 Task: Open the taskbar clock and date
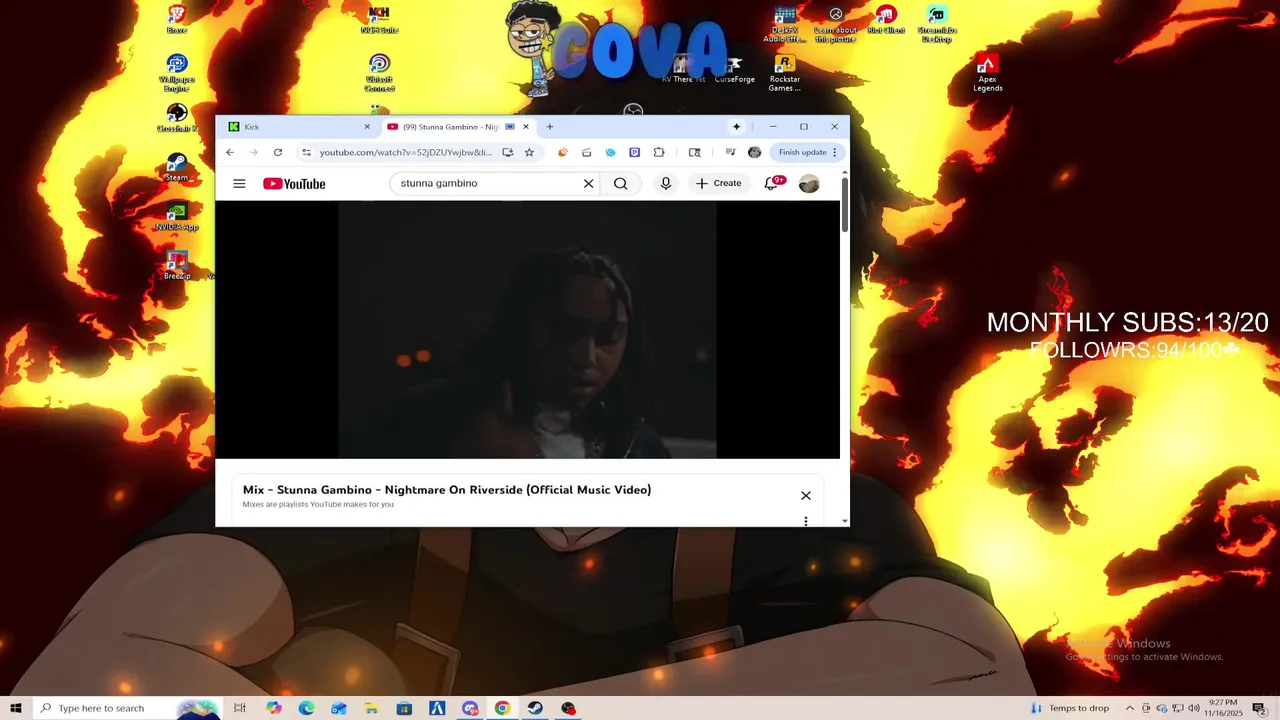(x=1224, y=708)
